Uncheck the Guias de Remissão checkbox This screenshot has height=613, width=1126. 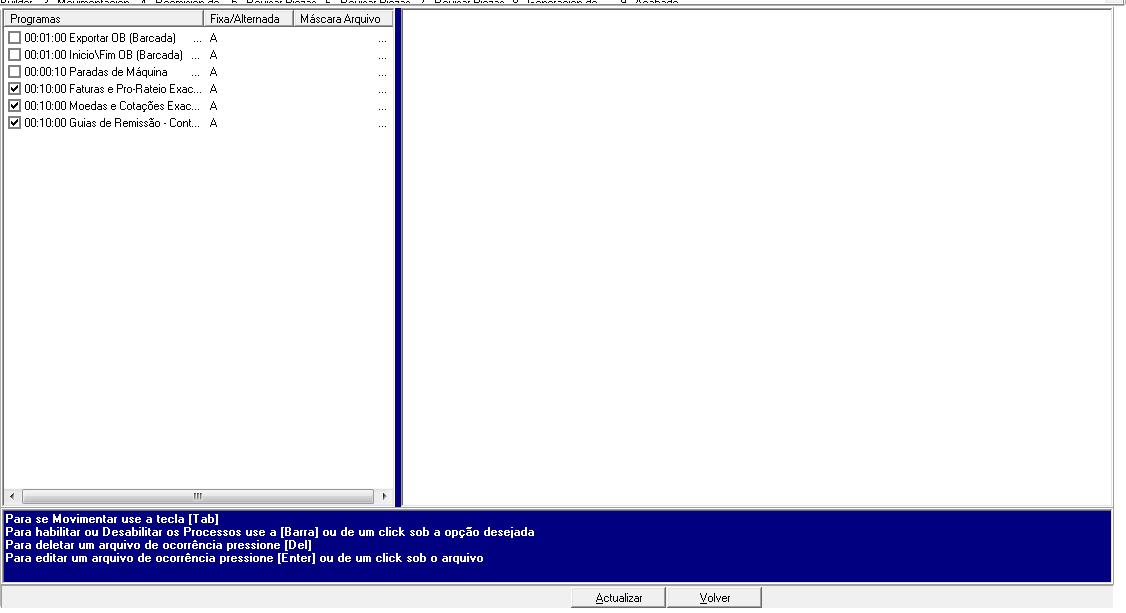point(14,123)
